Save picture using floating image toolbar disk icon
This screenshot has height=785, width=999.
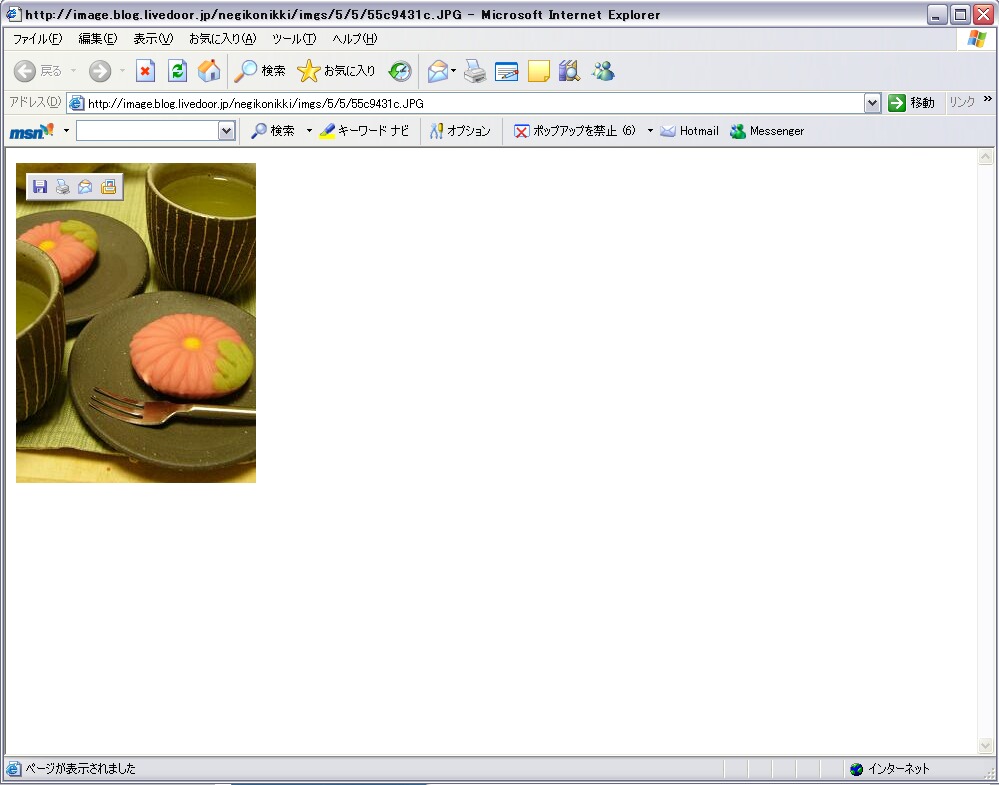(x=40, y=187)
